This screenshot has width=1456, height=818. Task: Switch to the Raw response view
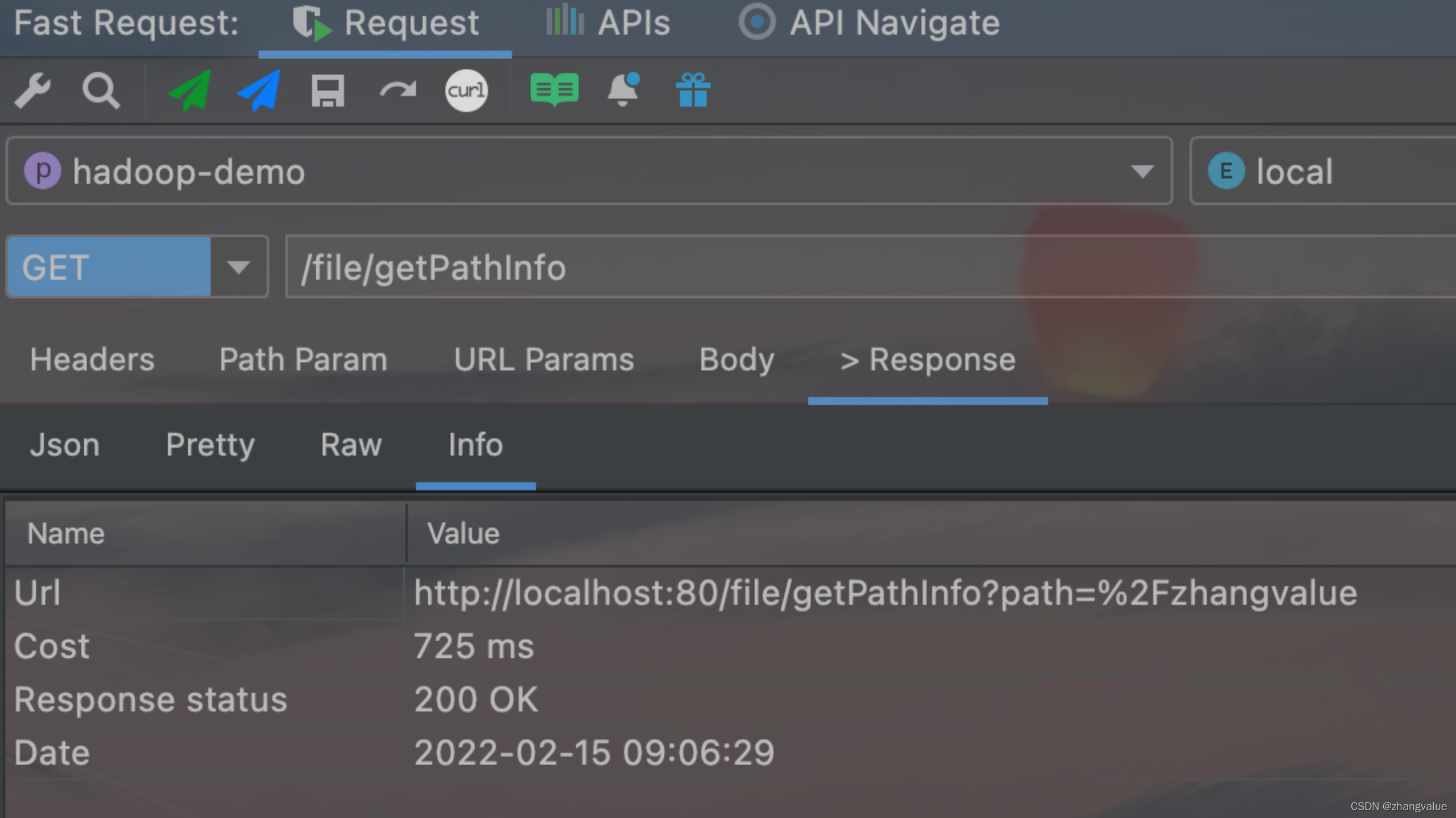(351, 445)
